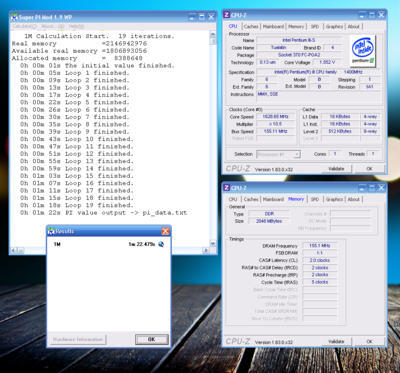Click Validate in the upper CPU-Z window
Viewport: 400px width, 373px height.
tap(336, 169)
